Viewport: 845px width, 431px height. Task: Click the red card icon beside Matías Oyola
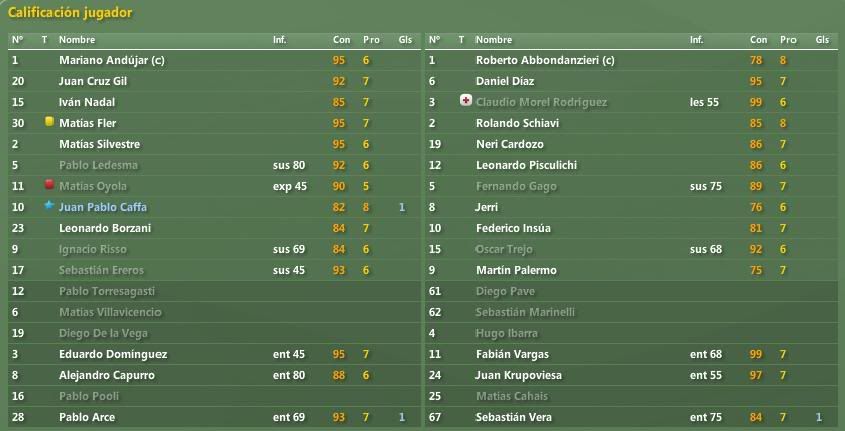pos(49,185)
